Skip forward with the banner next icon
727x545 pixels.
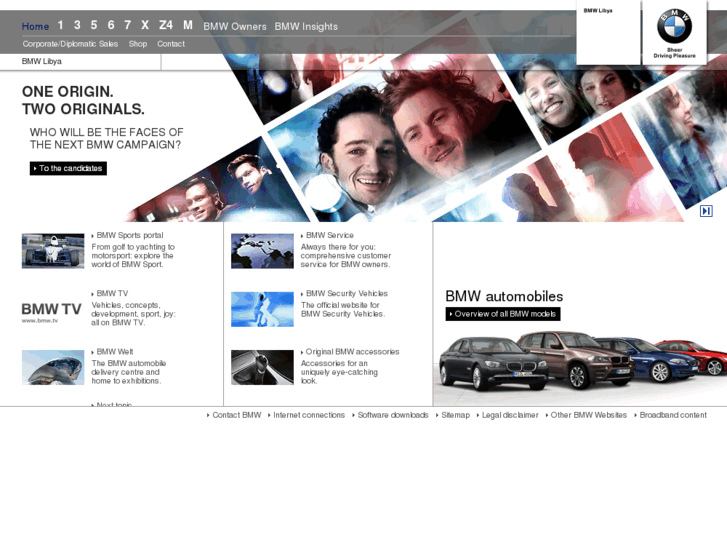coord(706,211)
